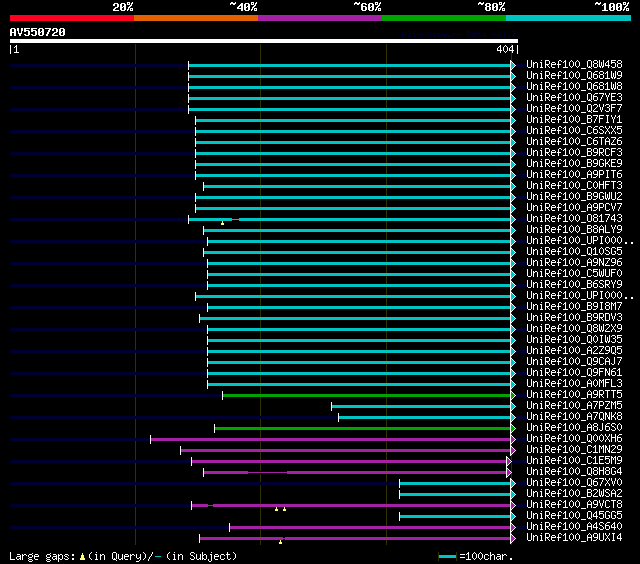
Task: Select hit UniRef100_Q9CAJ7
Action: pos(574,362)
